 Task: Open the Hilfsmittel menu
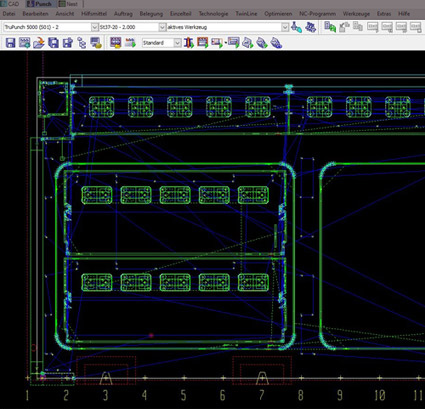[x=94, y=14]
